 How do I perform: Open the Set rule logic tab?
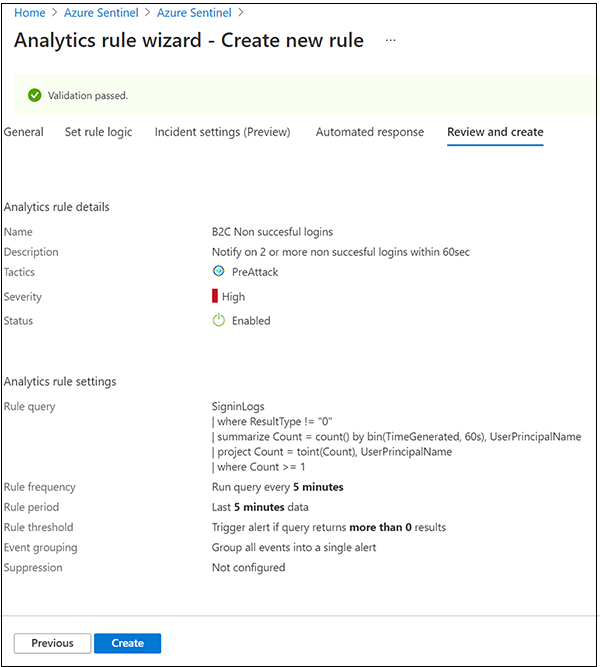tap(98, 132)
